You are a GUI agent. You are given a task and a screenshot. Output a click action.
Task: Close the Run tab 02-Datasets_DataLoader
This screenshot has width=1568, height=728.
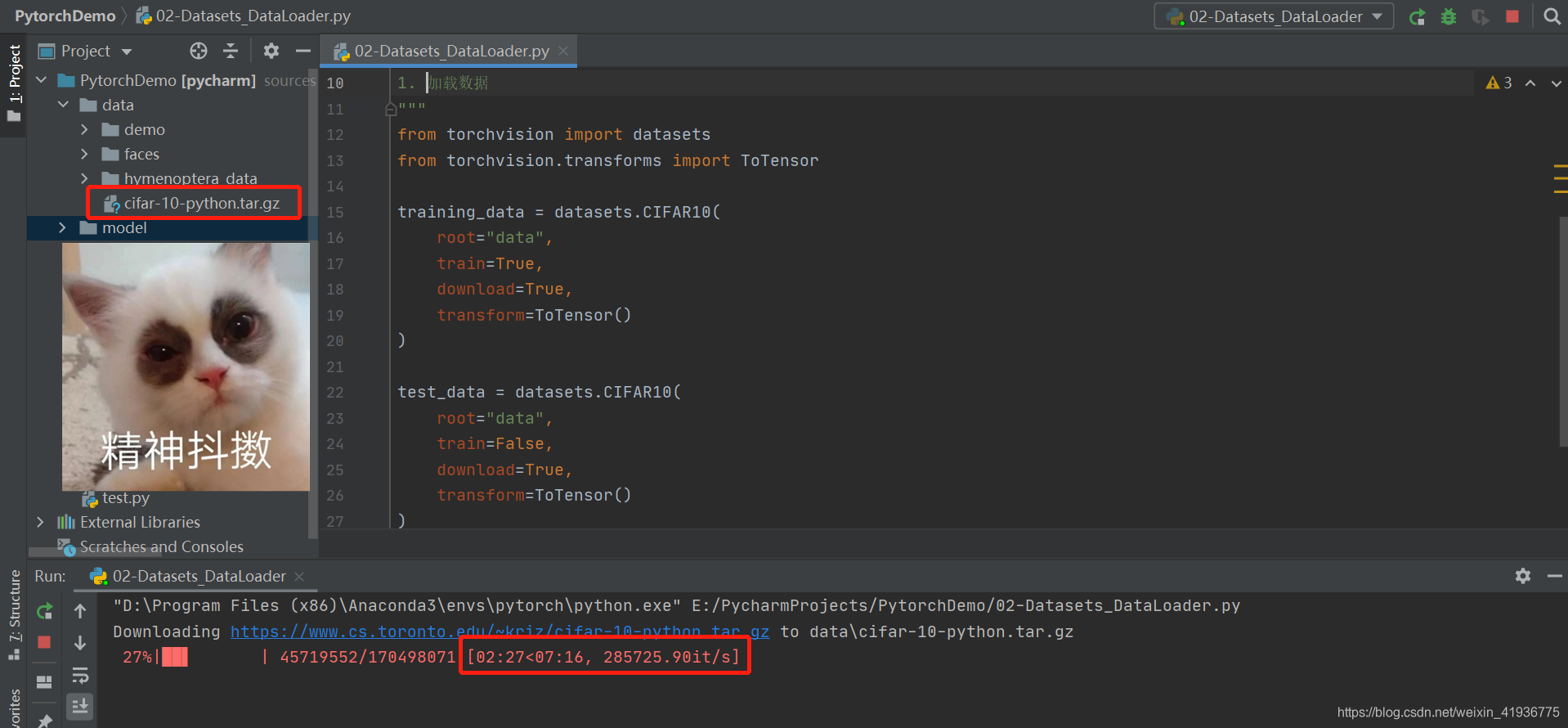pyautogui.click(x=299, y=577)
